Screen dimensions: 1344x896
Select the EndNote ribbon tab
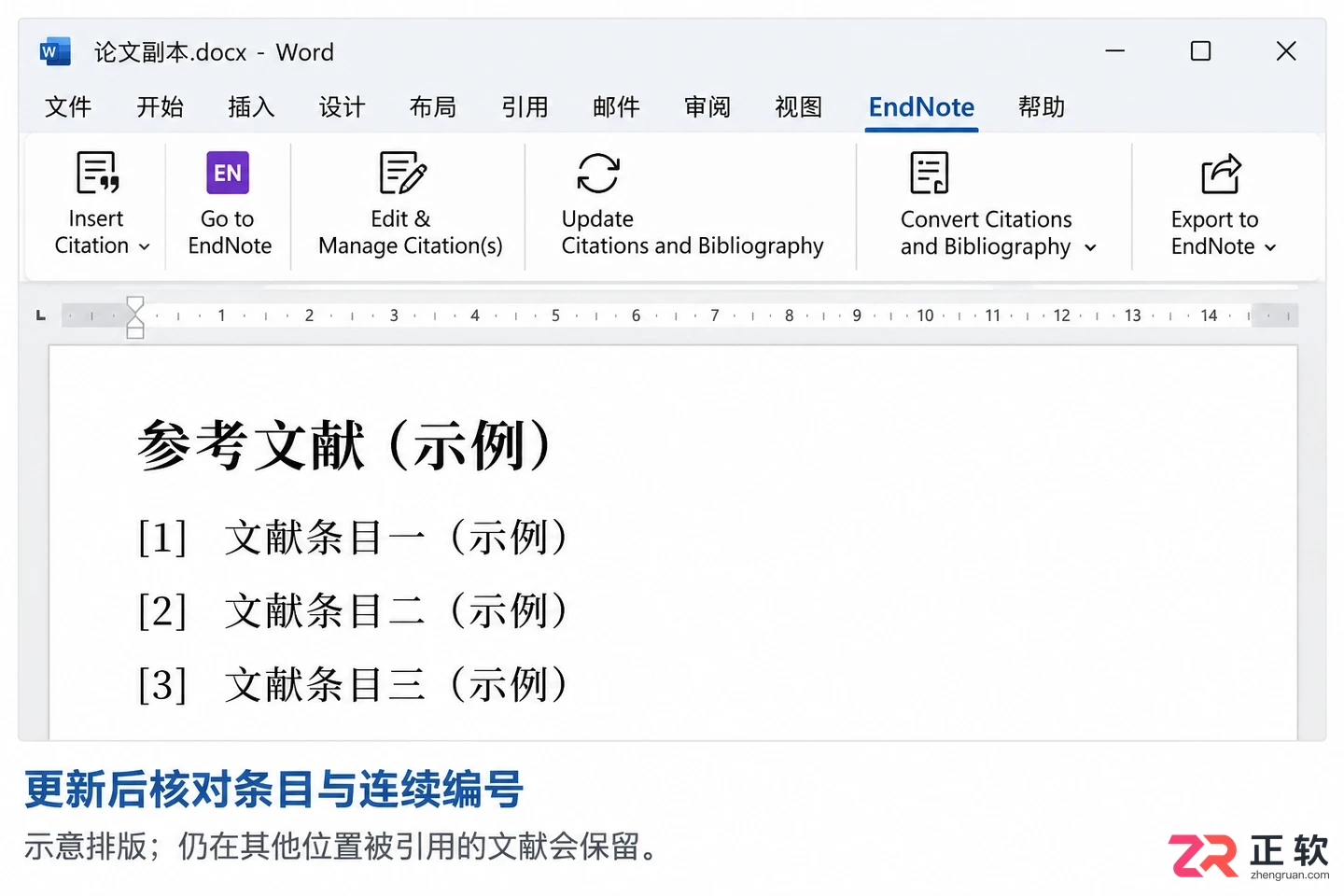921,107
